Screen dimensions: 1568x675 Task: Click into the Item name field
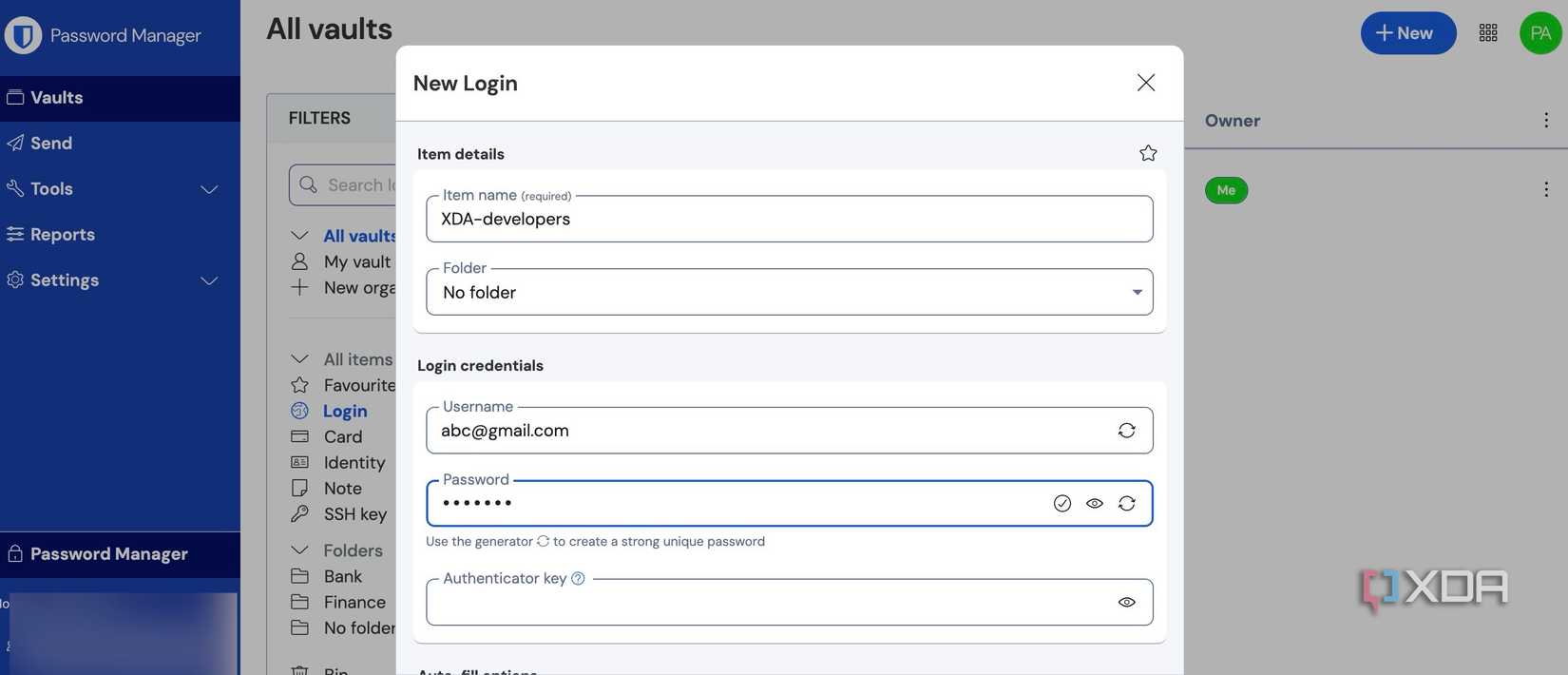coord(789,220)
